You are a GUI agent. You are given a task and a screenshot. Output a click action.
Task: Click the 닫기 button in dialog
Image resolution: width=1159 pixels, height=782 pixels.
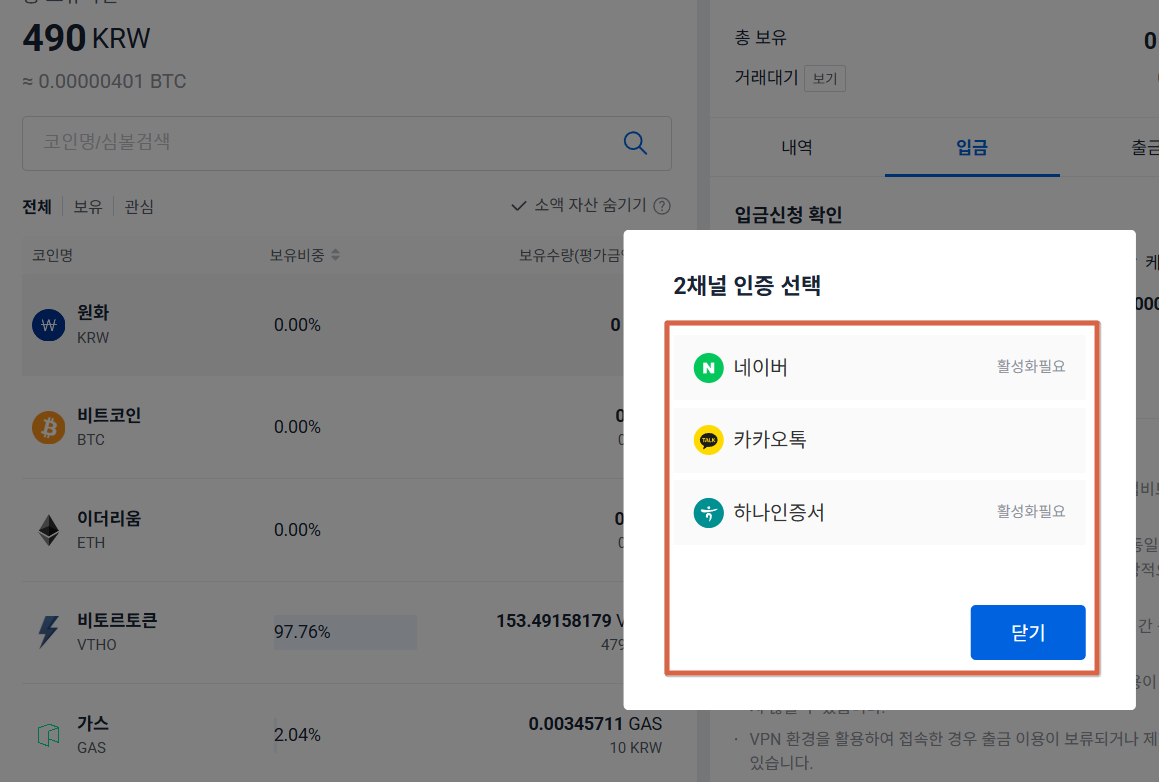coord(1027,633)
